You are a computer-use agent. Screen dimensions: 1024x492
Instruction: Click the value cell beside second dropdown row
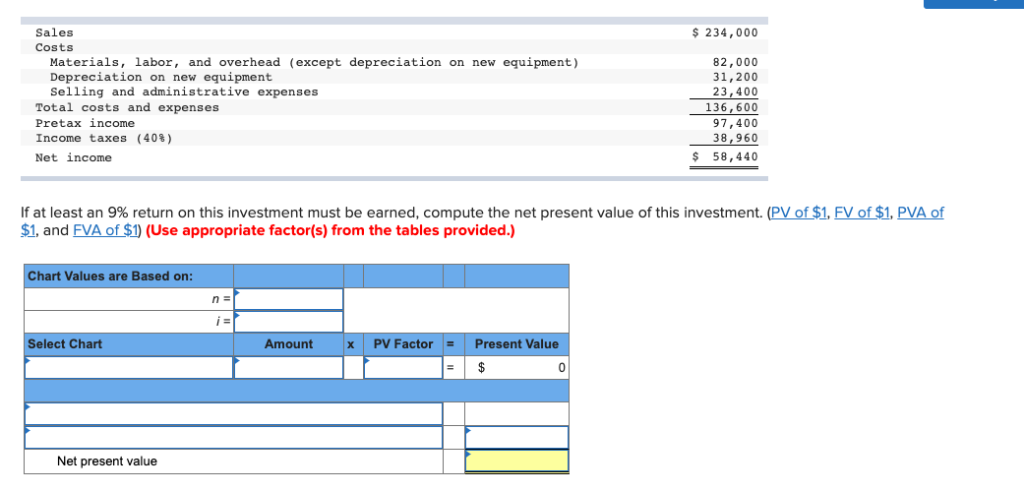[x=517, y=437]
